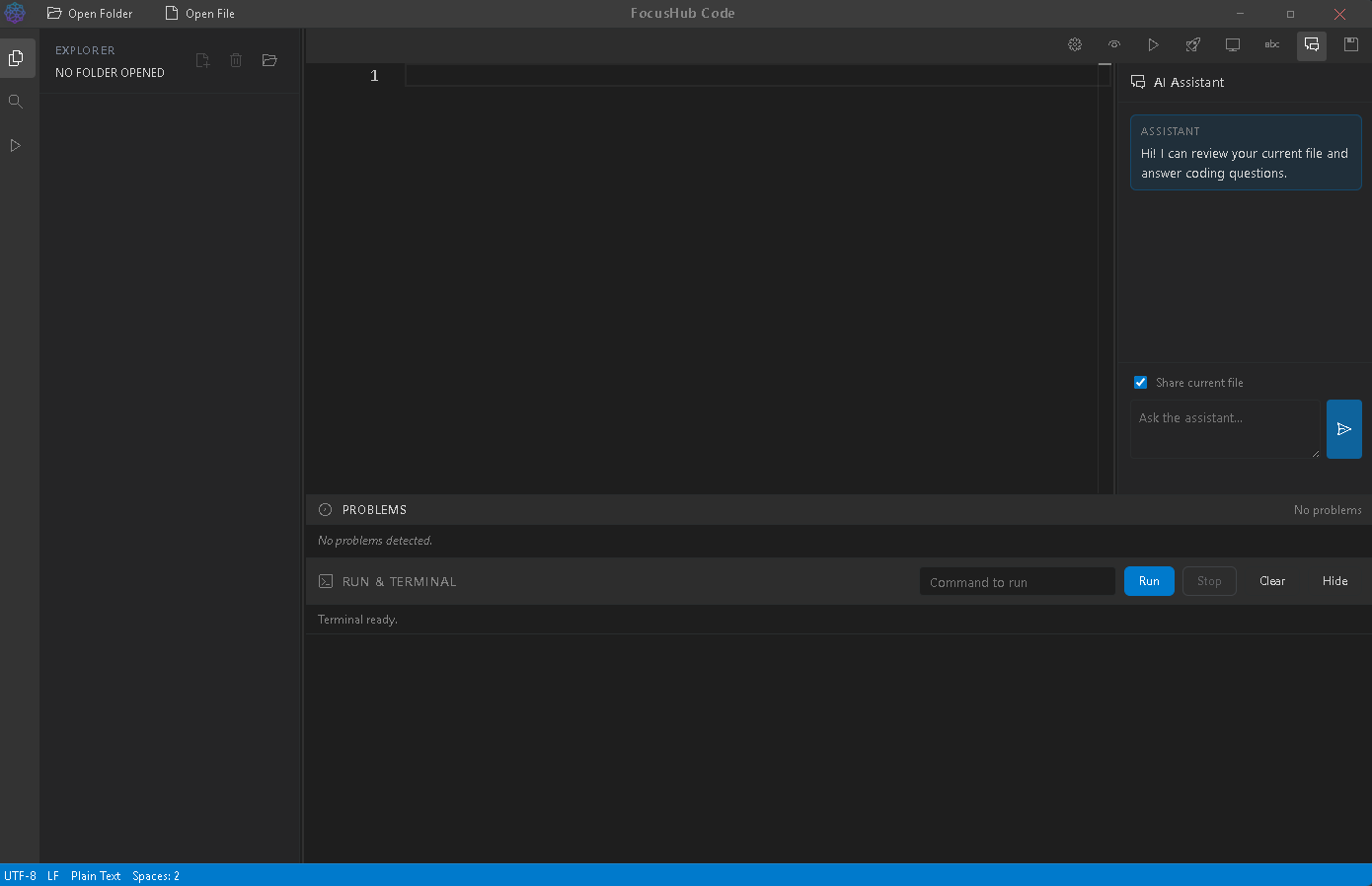Clear the terminal output
Screen dimensions: 1372x886
1272,581
